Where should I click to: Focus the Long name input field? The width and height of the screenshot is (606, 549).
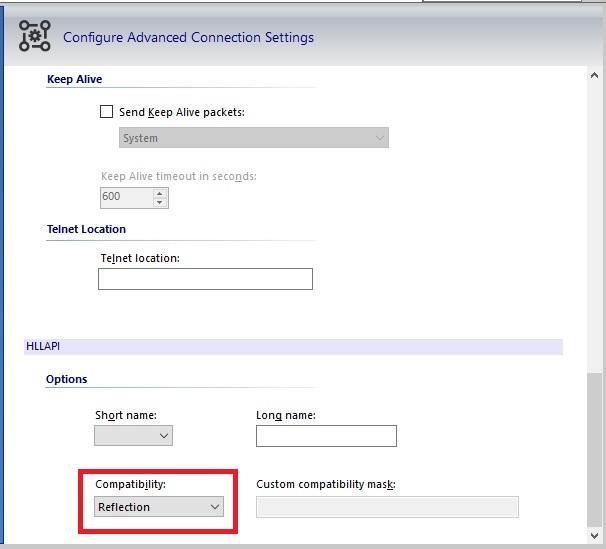coord(326,436)
